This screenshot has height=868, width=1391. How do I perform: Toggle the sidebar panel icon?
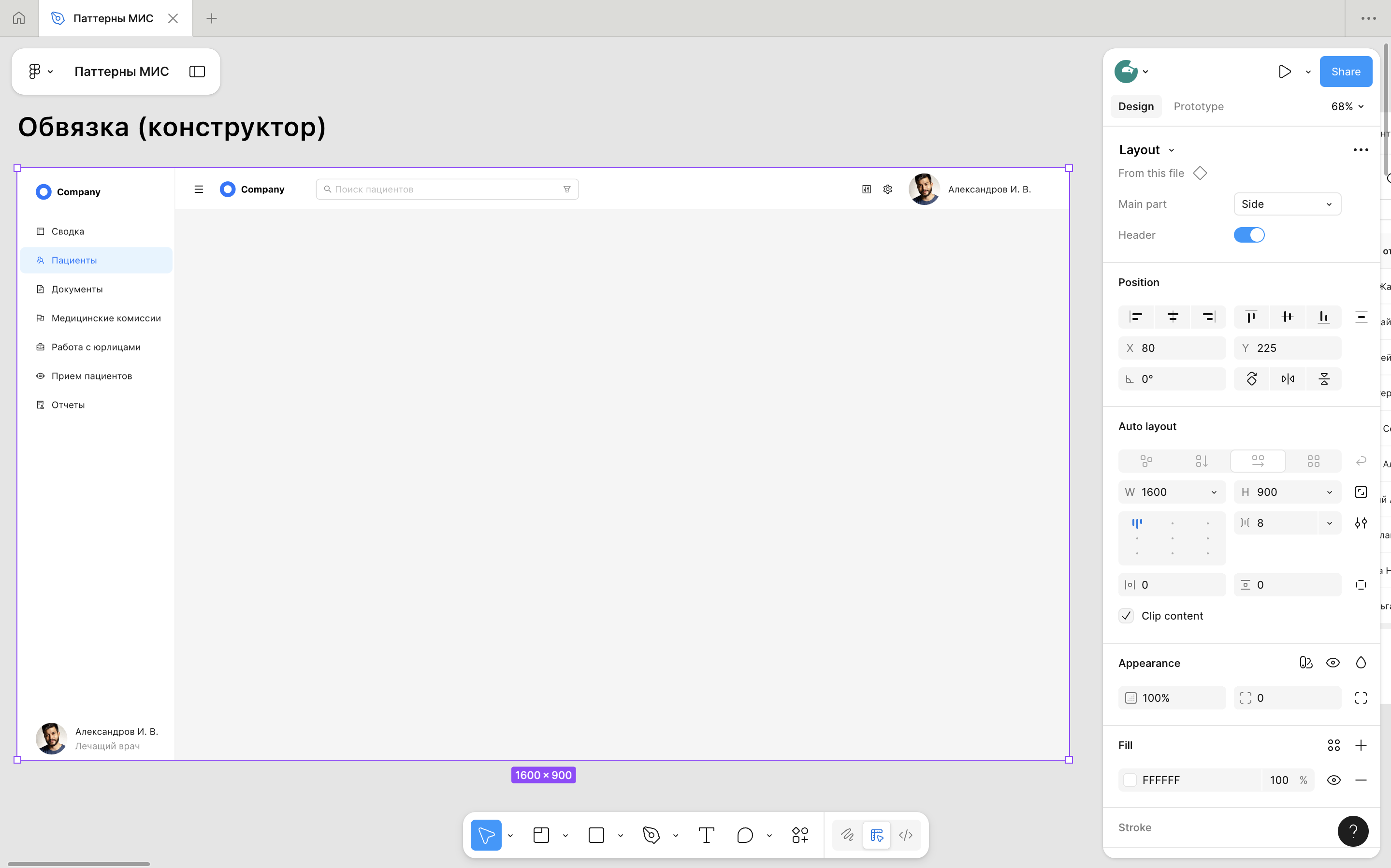[x=197, y=72]
